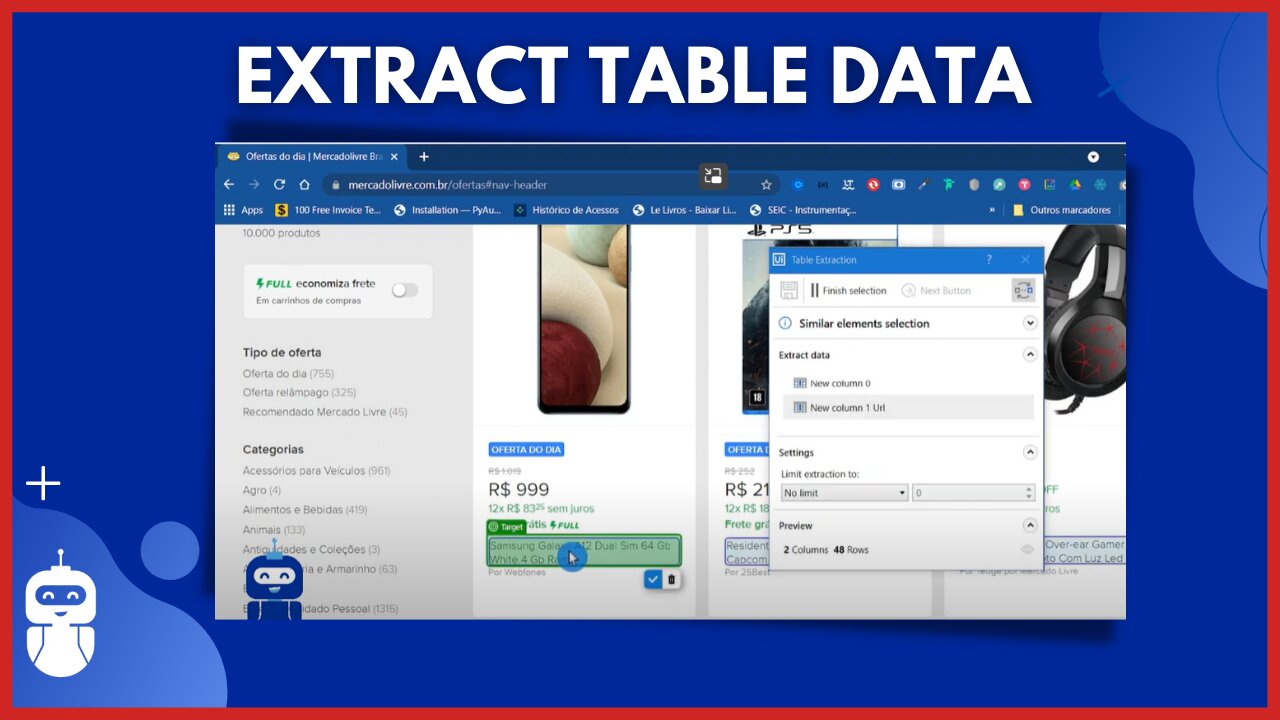Click the UiPath logo in Table Extraction title
Image resolution: width=1280 pixels, height=720 pixels.
point(780,260)
